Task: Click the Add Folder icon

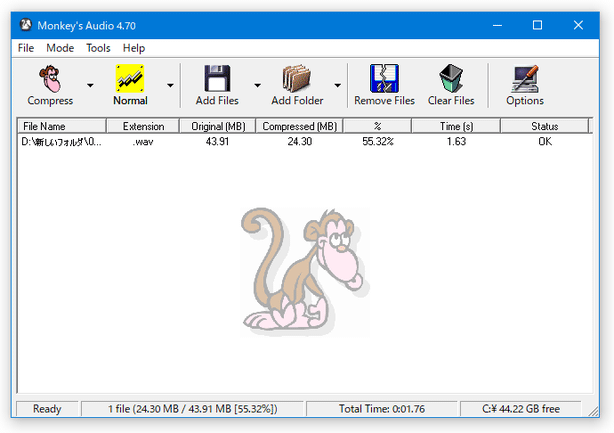Action: [x=297, y=78]
